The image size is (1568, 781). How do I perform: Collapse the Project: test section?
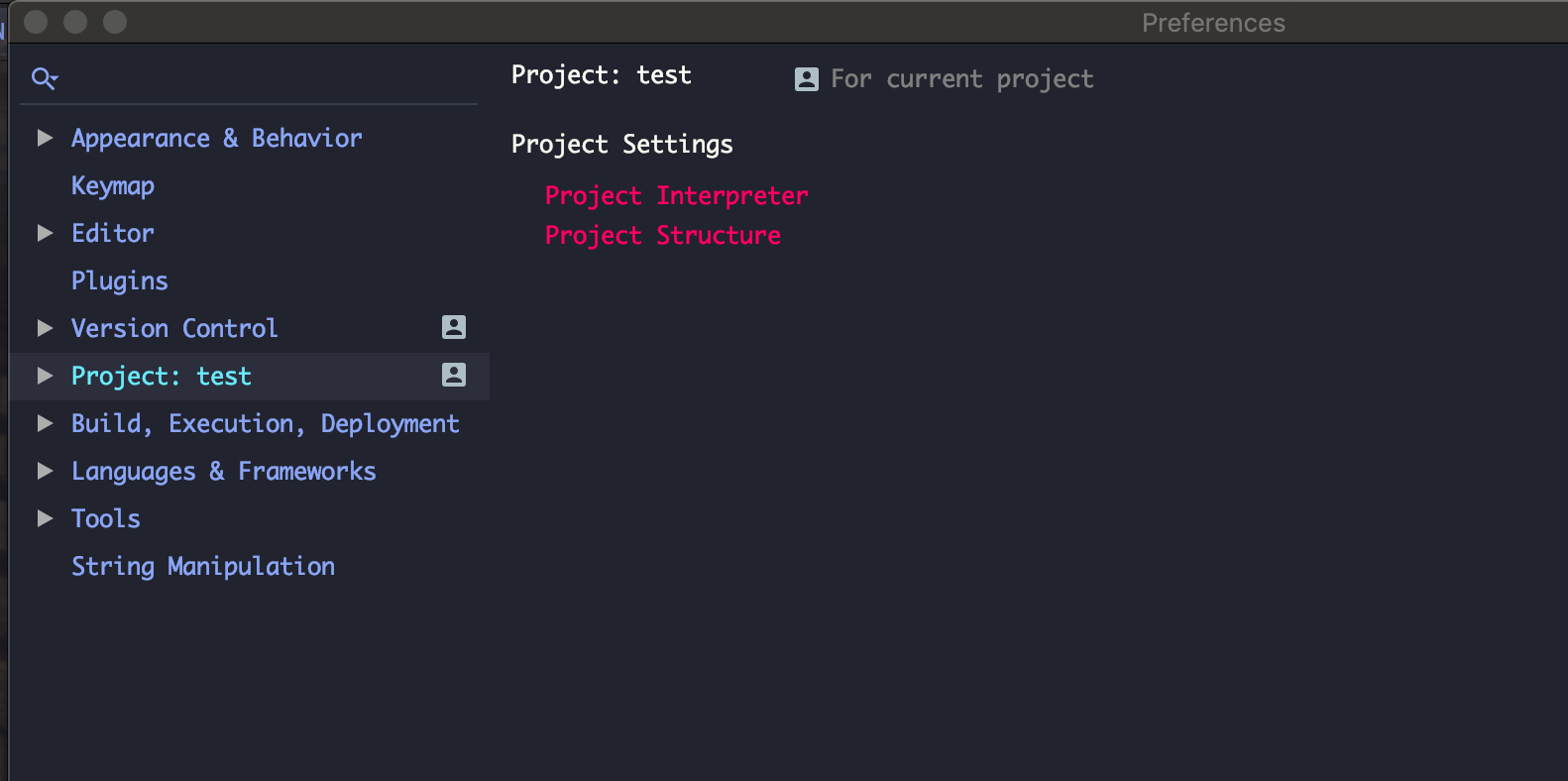pyautogui.click(x=45, y=376)
